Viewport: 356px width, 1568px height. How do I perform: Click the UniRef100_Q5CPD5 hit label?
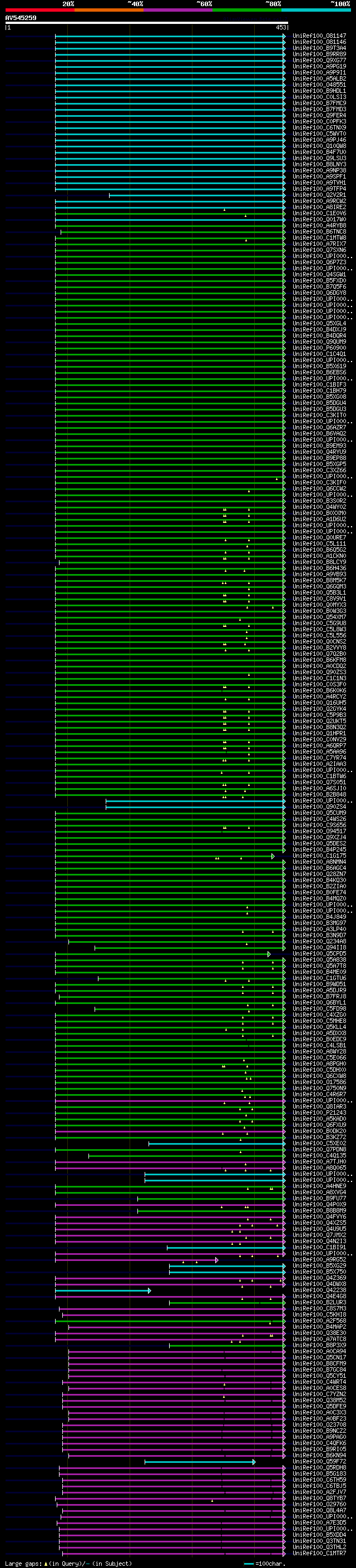[319, 954]
